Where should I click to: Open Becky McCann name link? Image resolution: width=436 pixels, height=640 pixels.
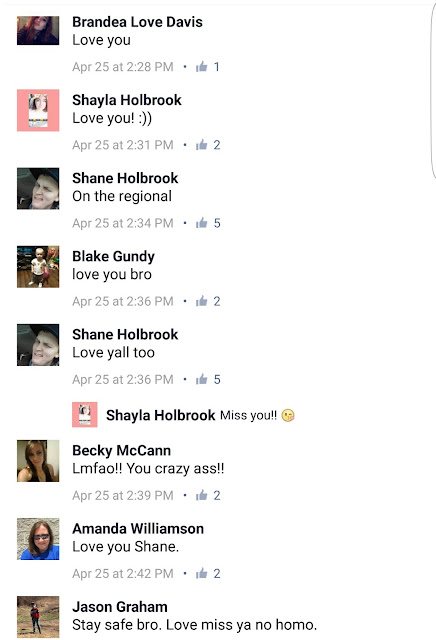(122, 450)
